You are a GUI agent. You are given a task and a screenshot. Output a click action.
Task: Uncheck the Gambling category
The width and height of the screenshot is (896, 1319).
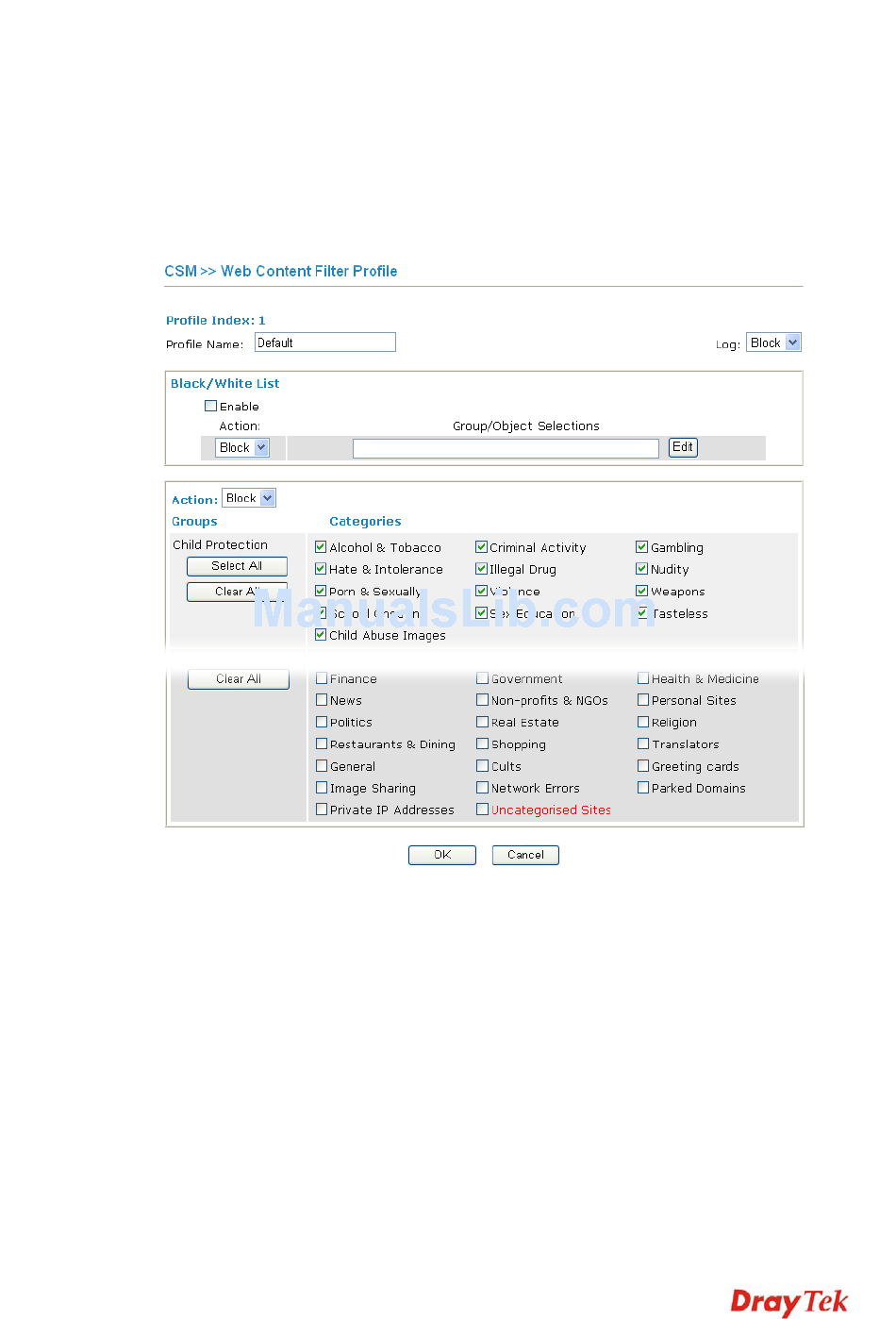(x=642, y=547)
